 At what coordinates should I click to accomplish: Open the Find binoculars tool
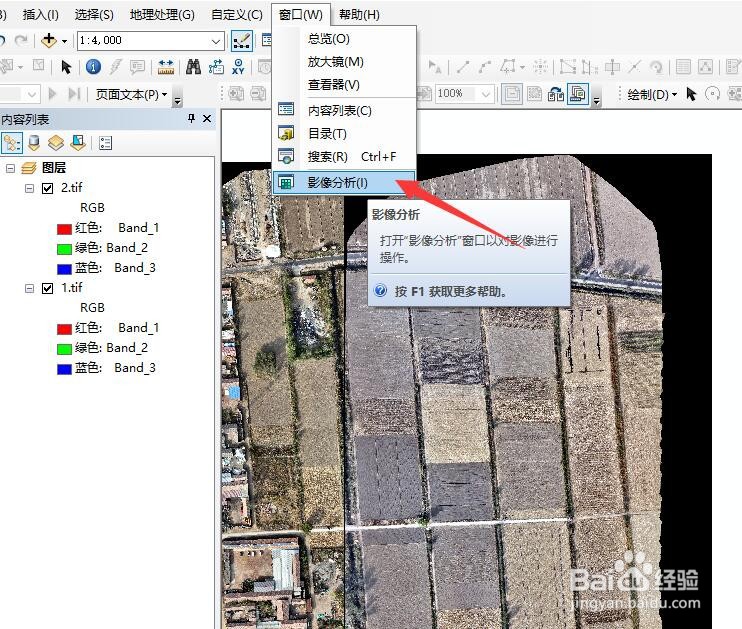pyautogui.click(x=193, y=67)
